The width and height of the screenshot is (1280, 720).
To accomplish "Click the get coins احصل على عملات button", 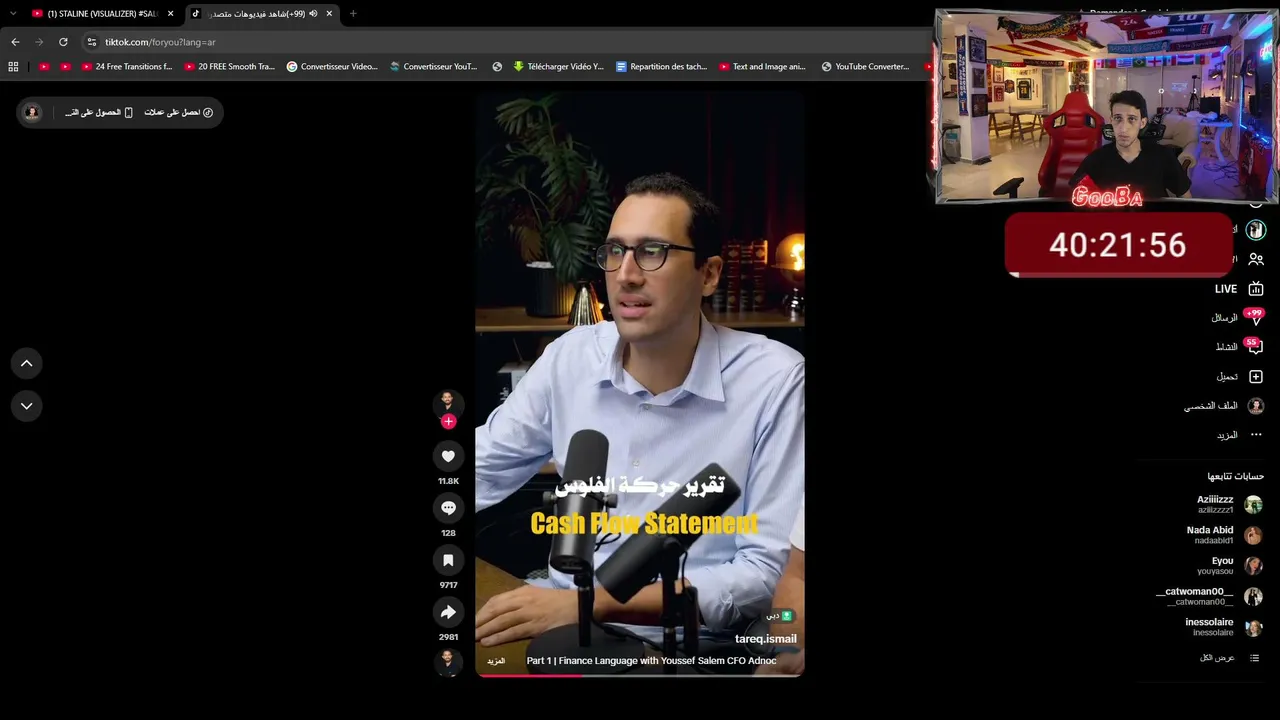I will (x=178, y=112).
